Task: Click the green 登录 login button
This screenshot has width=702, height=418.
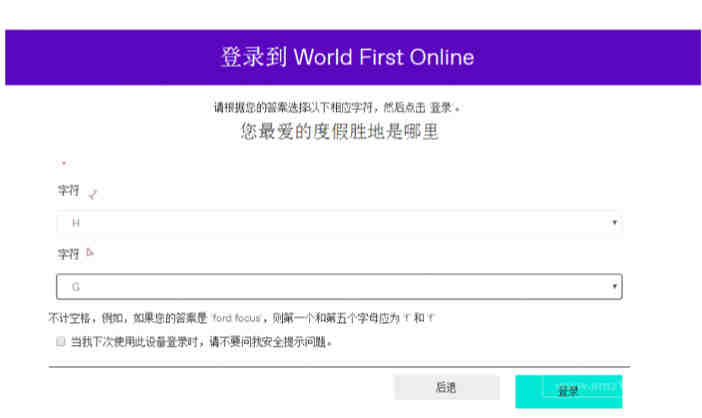Action: coord(569,392)
